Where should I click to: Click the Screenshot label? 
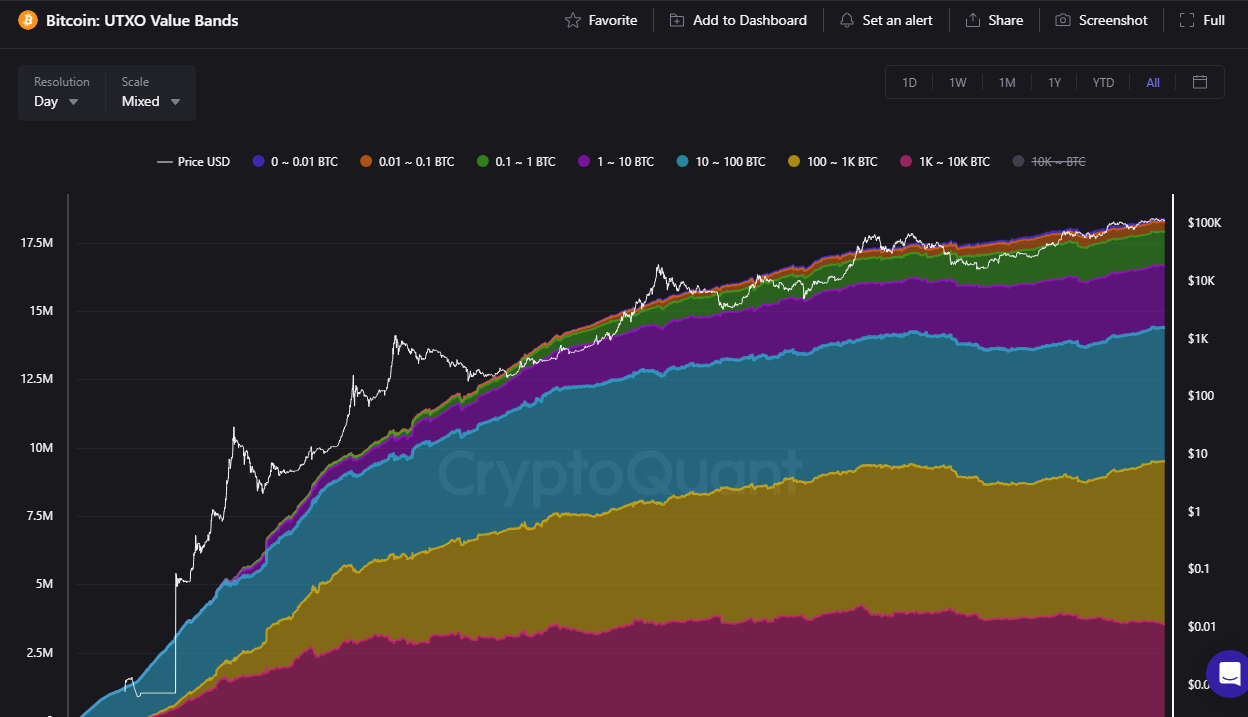(1113, 20)
